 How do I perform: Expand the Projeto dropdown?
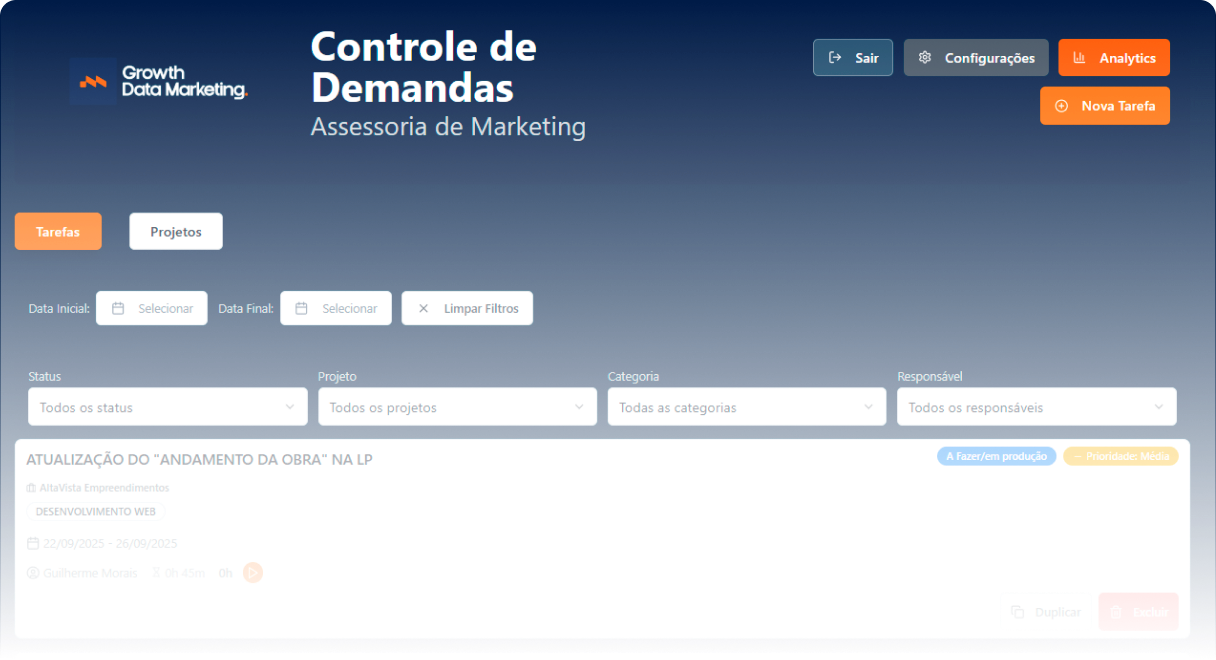point(457,407)
